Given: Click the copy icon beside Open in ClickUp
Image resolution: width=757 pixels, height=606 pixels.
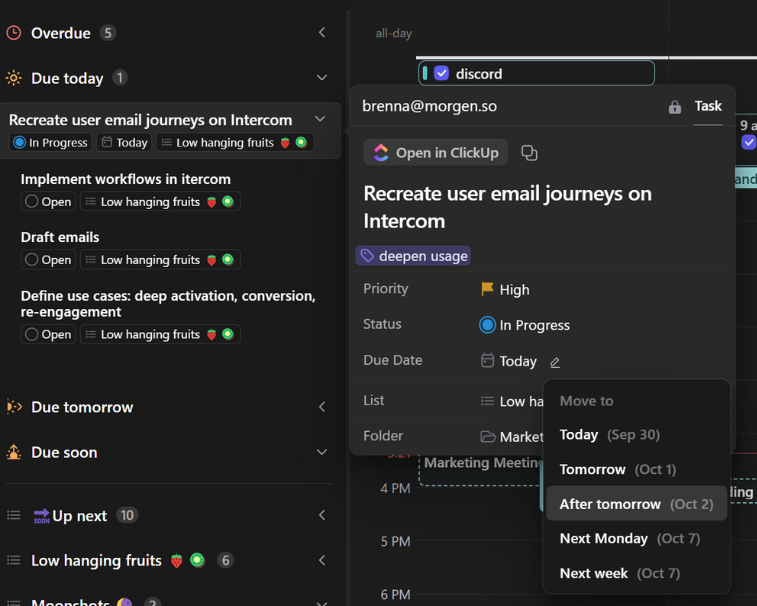Looking at the screenshot, I should (x=529, y=153).
